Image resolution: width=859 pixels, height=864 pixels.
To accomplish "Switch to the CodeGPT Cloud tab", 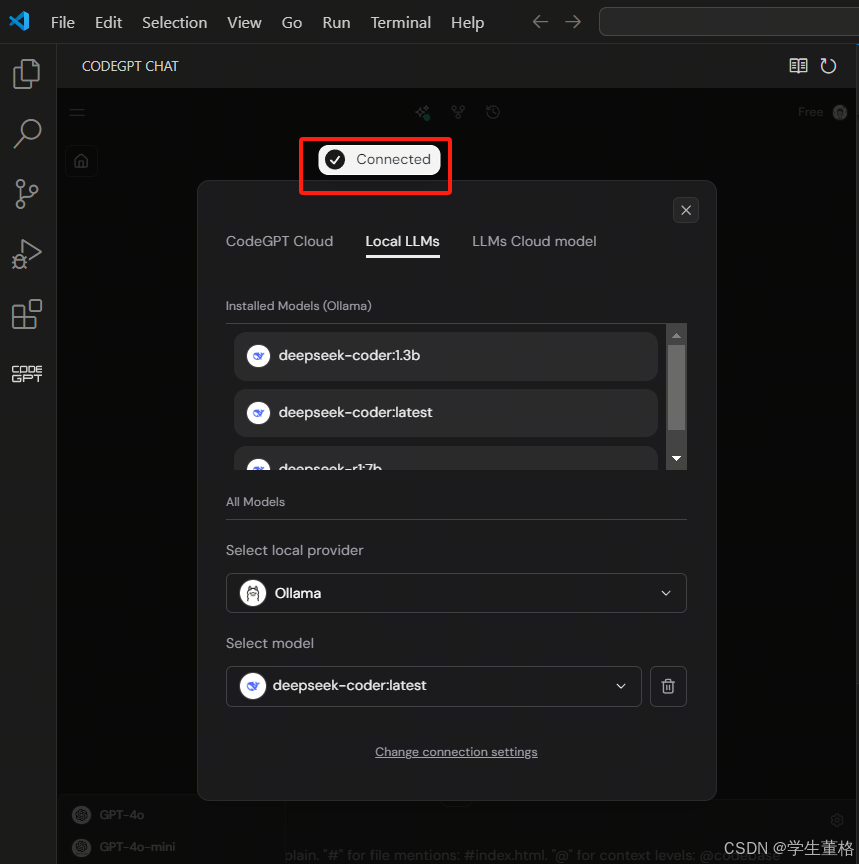I will (x=279, y=241).
